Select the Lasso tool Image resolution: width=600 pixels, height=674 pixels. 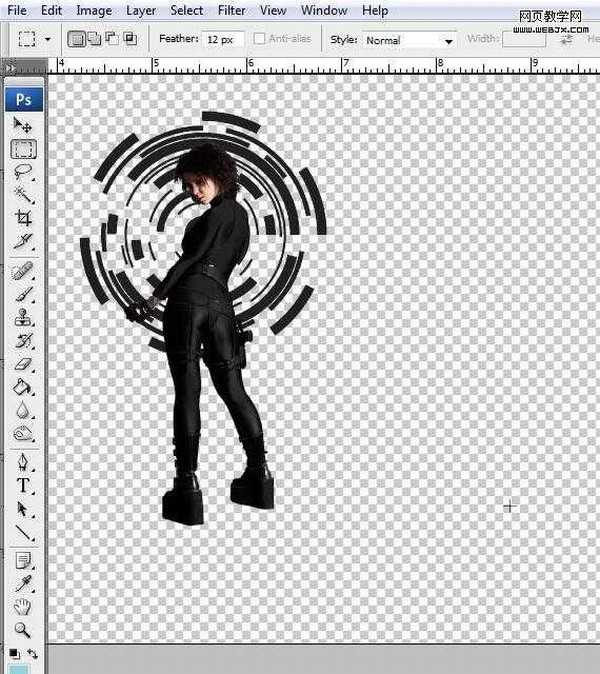(22, 172)
